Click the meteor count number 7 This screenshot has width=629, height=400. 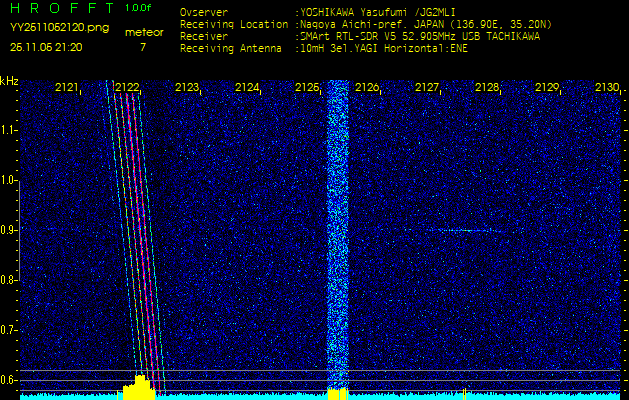(x=142, y=47)
